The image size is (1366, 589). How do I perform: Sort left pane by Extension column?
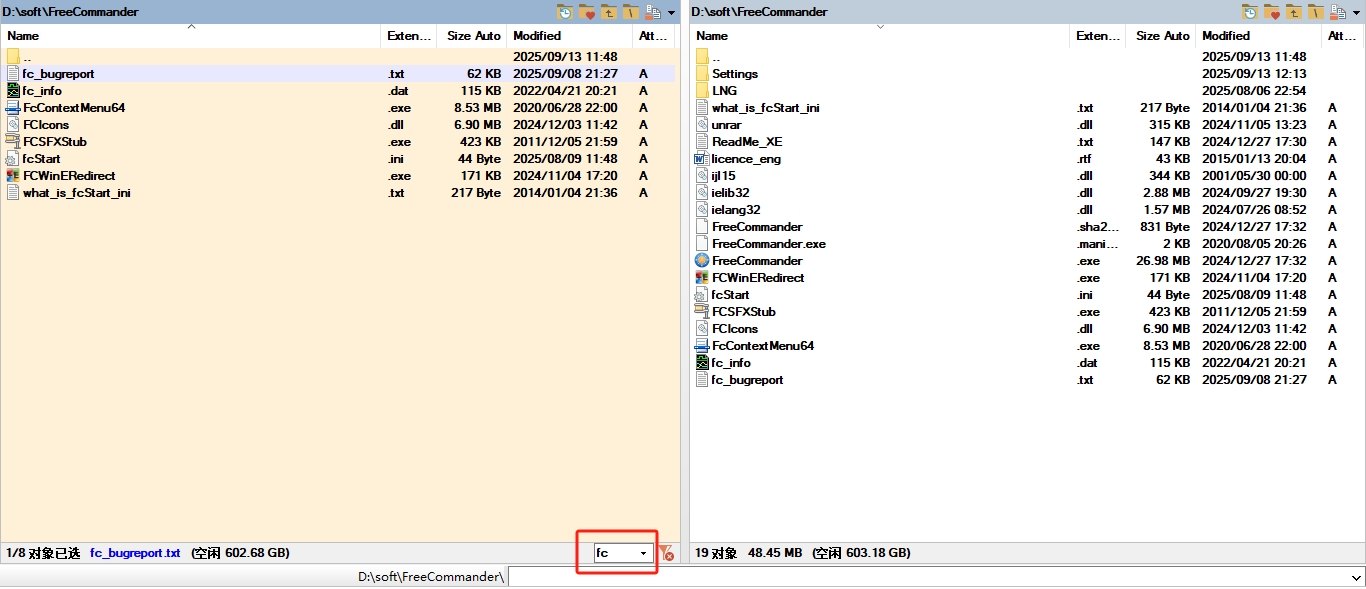[409, 36]
